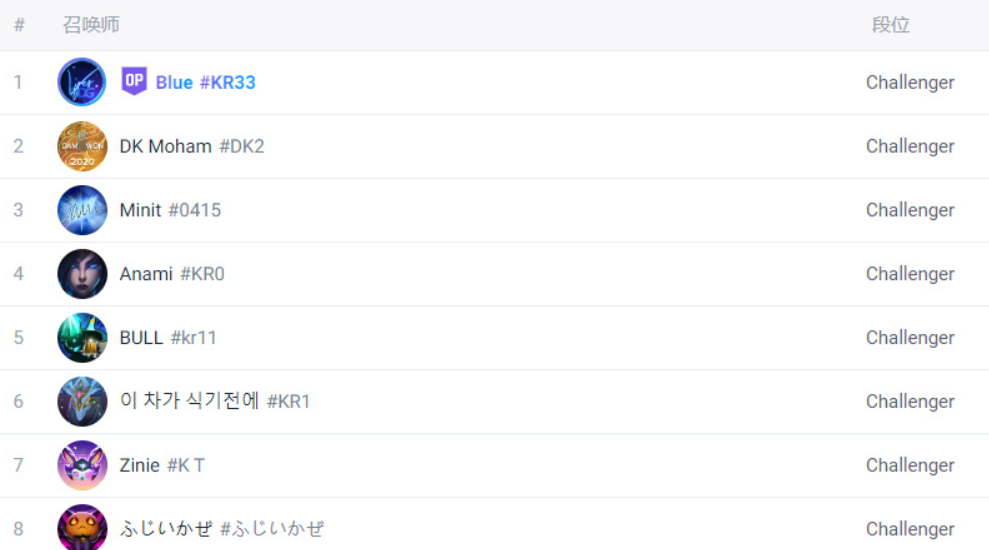Click the # rank column header
The height and width of the screenshot is (550, 989).
(20, 25)
